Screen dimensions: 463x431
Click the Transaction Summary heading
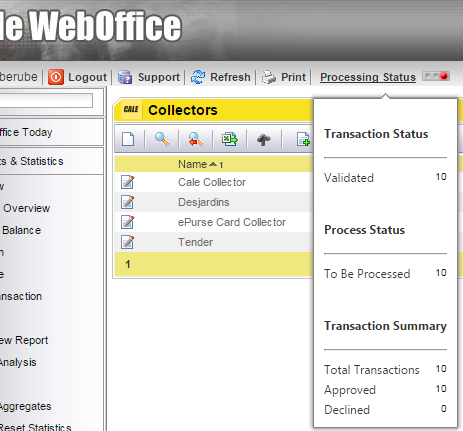click(x=385, y=326)
